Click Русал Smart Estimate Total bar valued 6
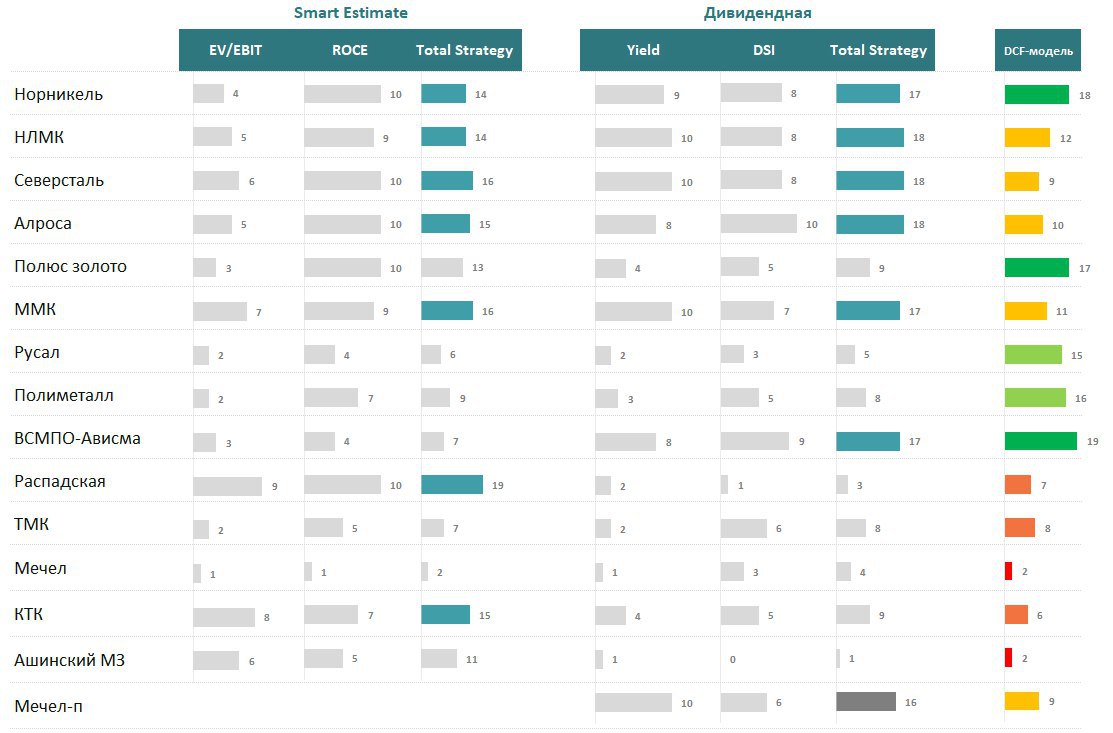The width and height of the screenshot is (1113, 733). coord(431,354)
